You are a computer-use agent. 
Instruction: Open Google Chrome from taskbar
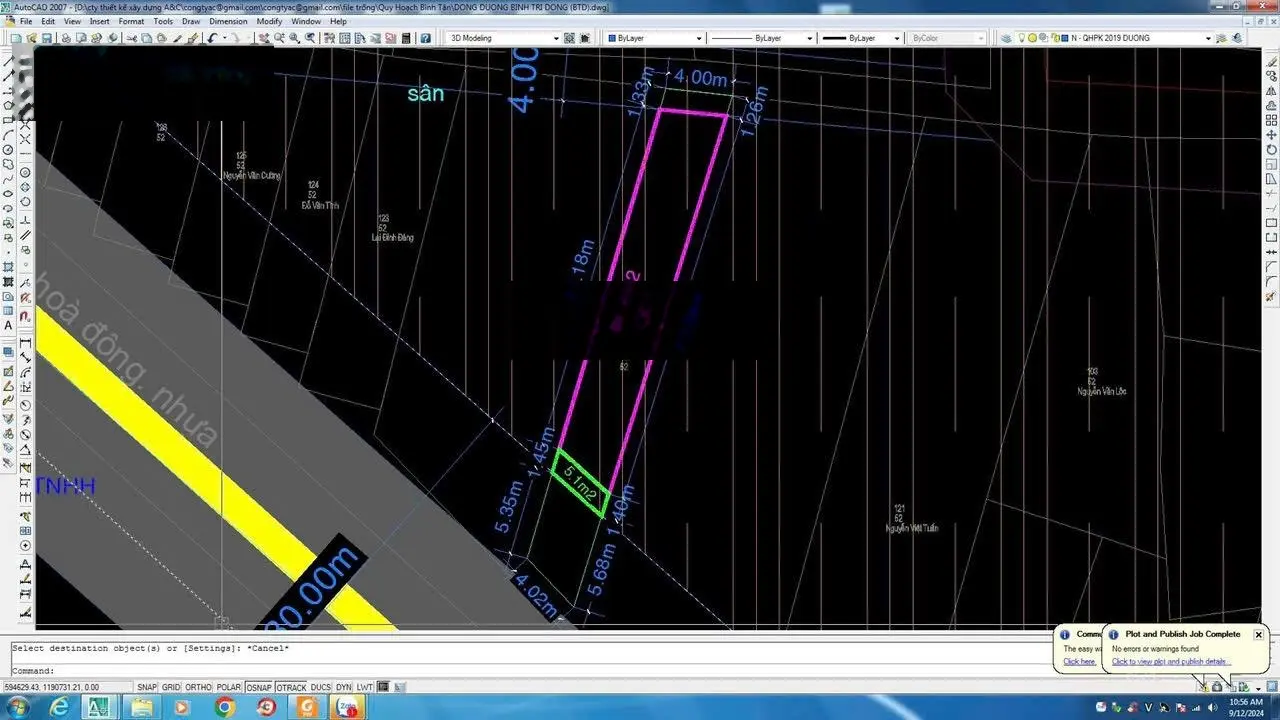(225, 707)
